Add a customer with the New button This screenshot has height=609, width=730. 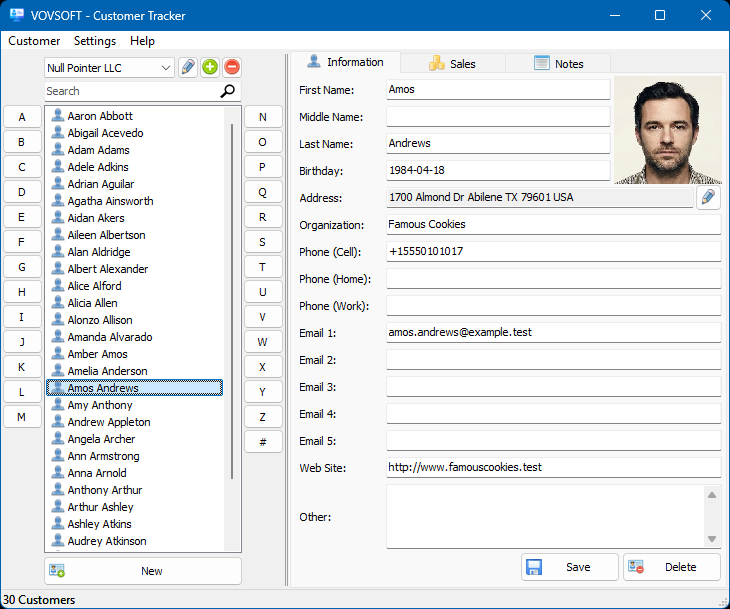143,571
